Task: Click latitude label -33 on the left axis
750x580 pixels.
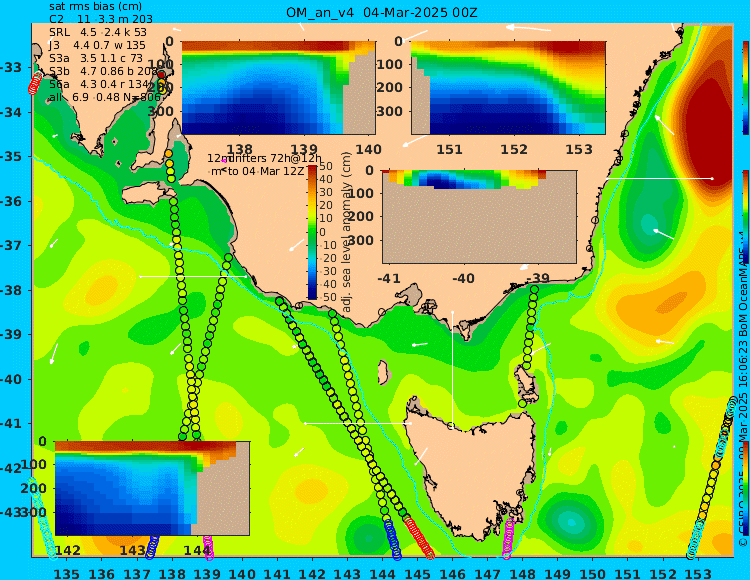Action: point(10,67)
